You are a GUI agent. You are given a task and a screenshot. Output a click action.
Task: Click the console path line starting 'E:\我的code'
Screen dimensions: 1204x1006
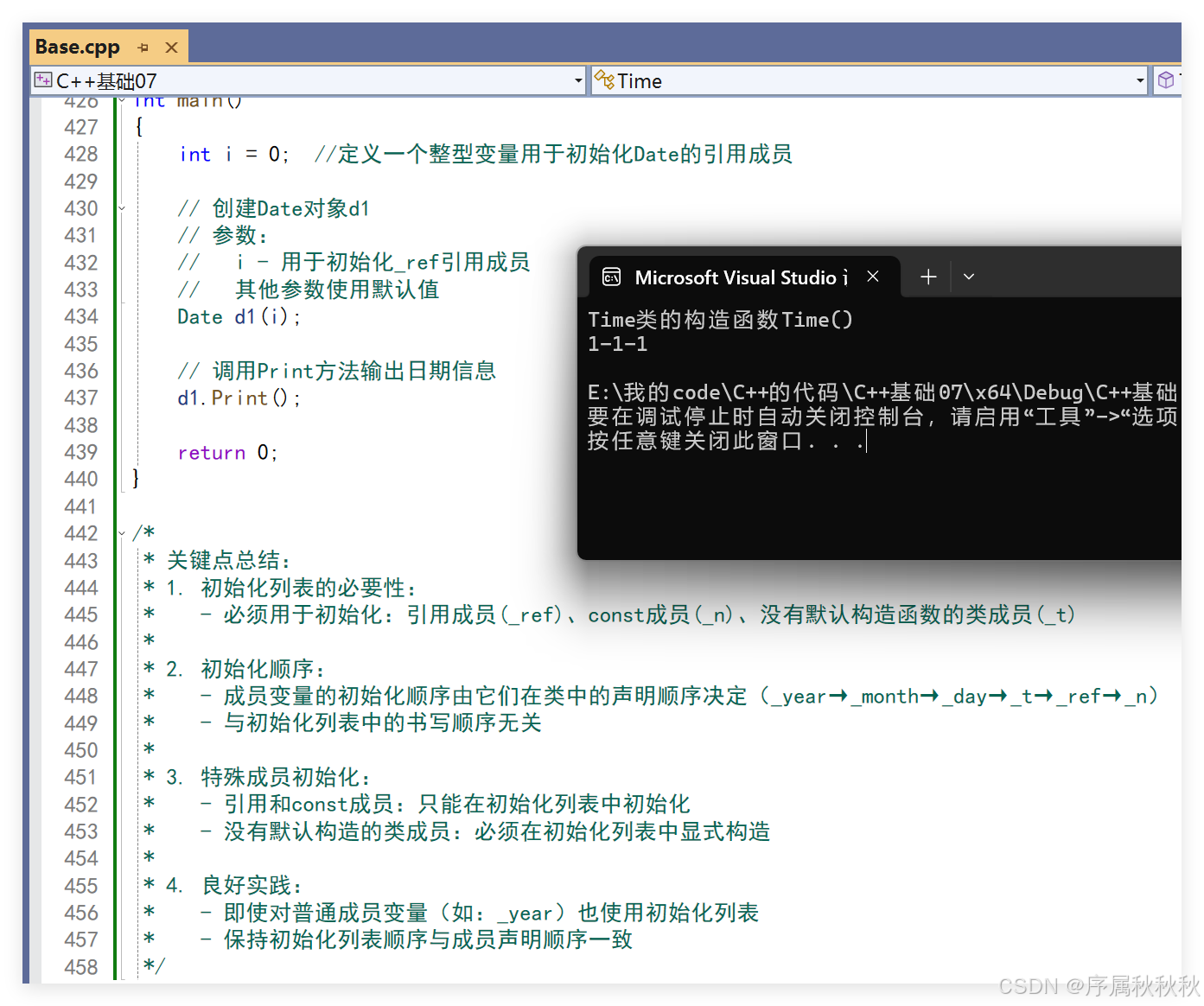882,392
